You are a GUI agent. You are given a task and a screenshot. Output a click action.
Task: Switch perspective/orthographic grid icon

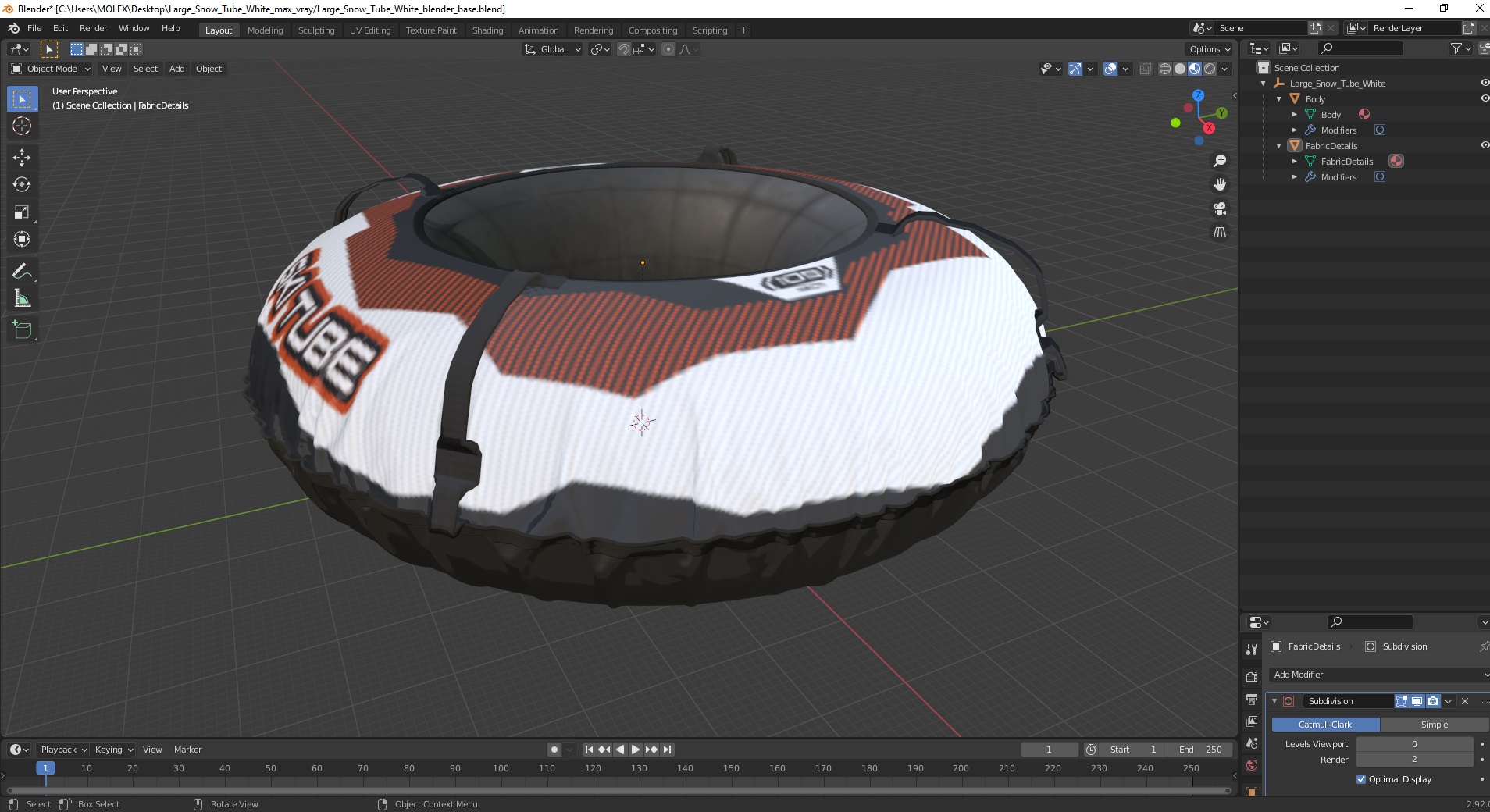click(x=1220, y=233)
